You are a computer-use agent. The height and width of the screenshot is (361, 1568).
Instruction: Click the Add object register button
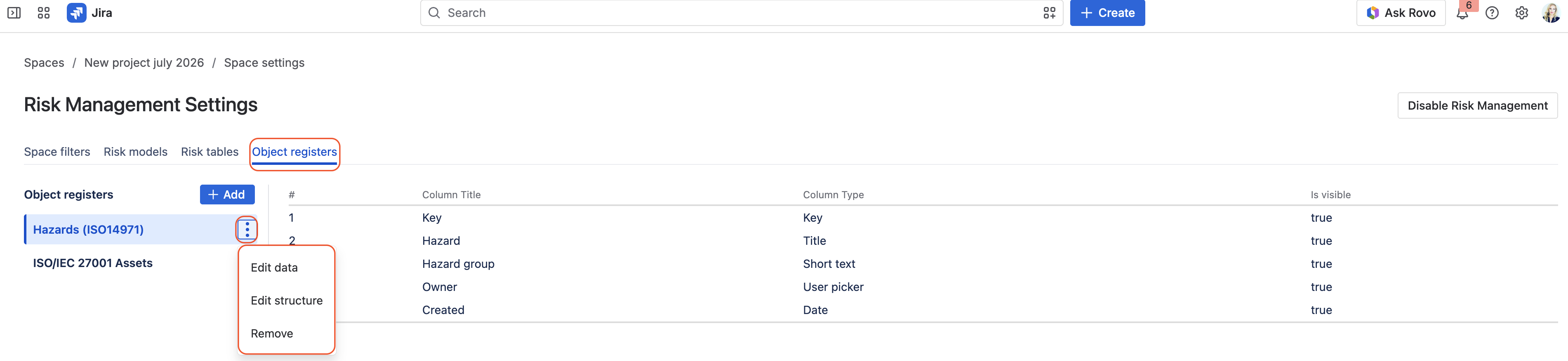pyautogui.click(x=227, y=195)
